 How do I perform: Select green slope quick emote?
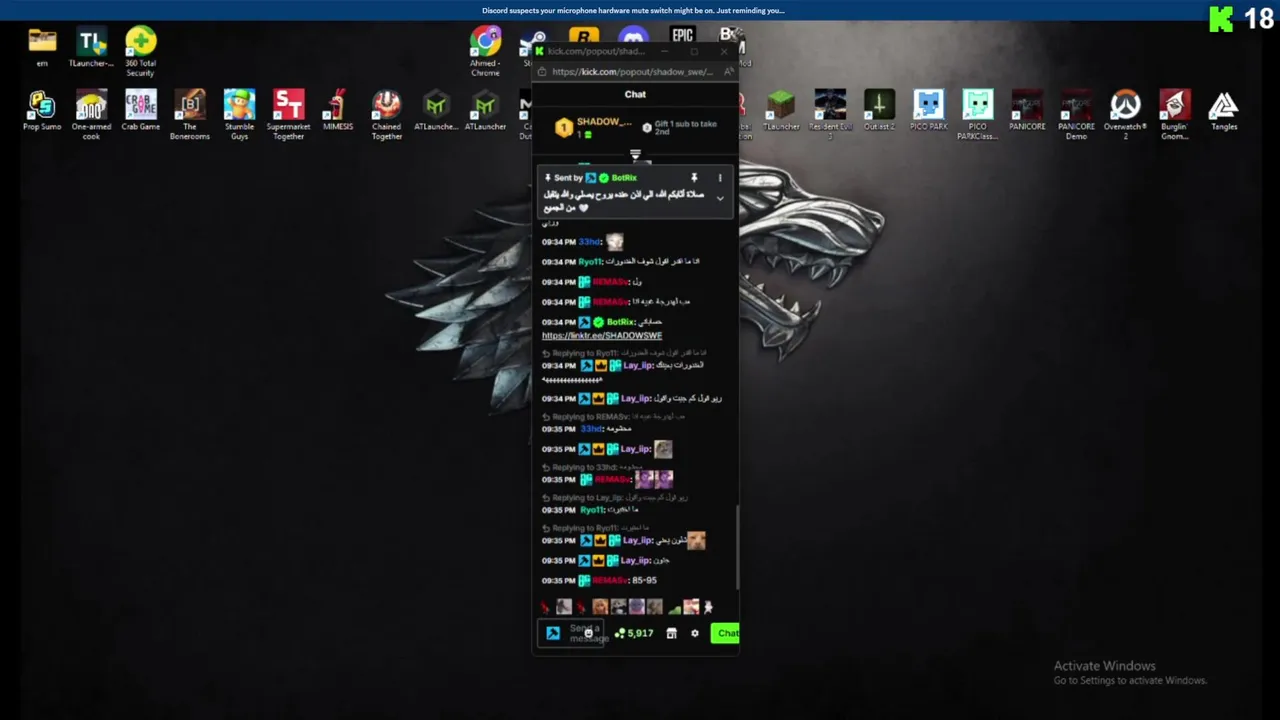673,607
